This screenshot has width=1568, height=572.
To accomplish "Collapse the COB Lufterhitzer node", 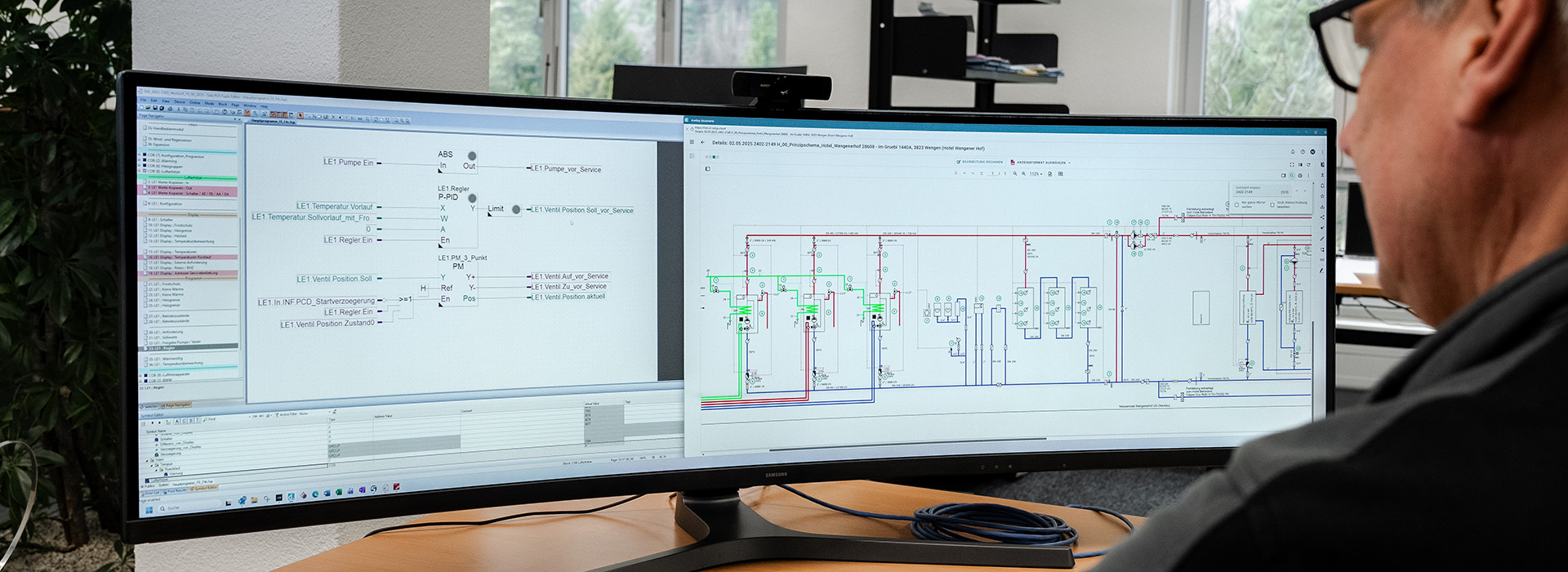I will (139, 171).
